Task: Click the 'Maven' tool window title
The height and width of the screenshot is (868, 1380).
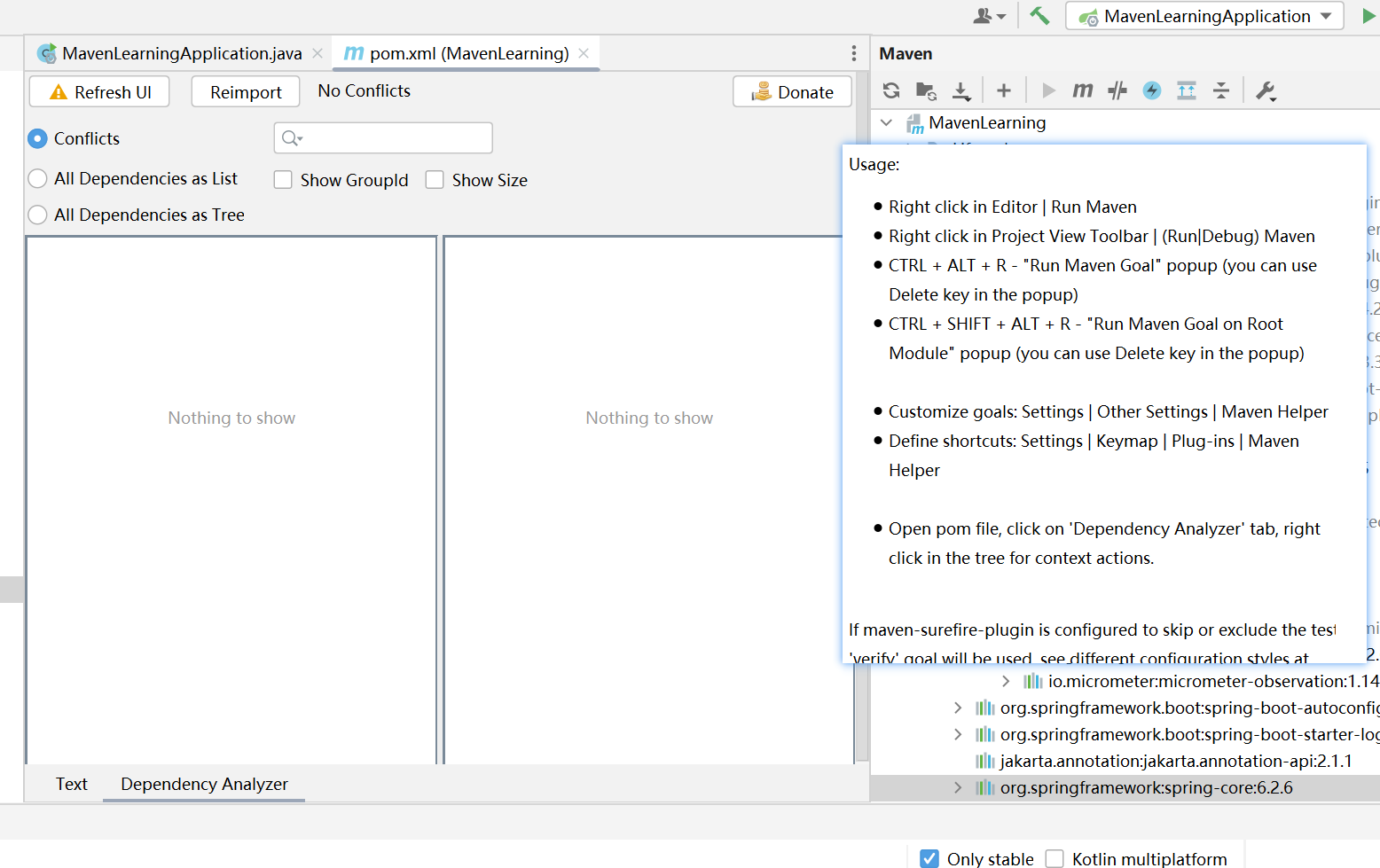Action: (906, 53)
